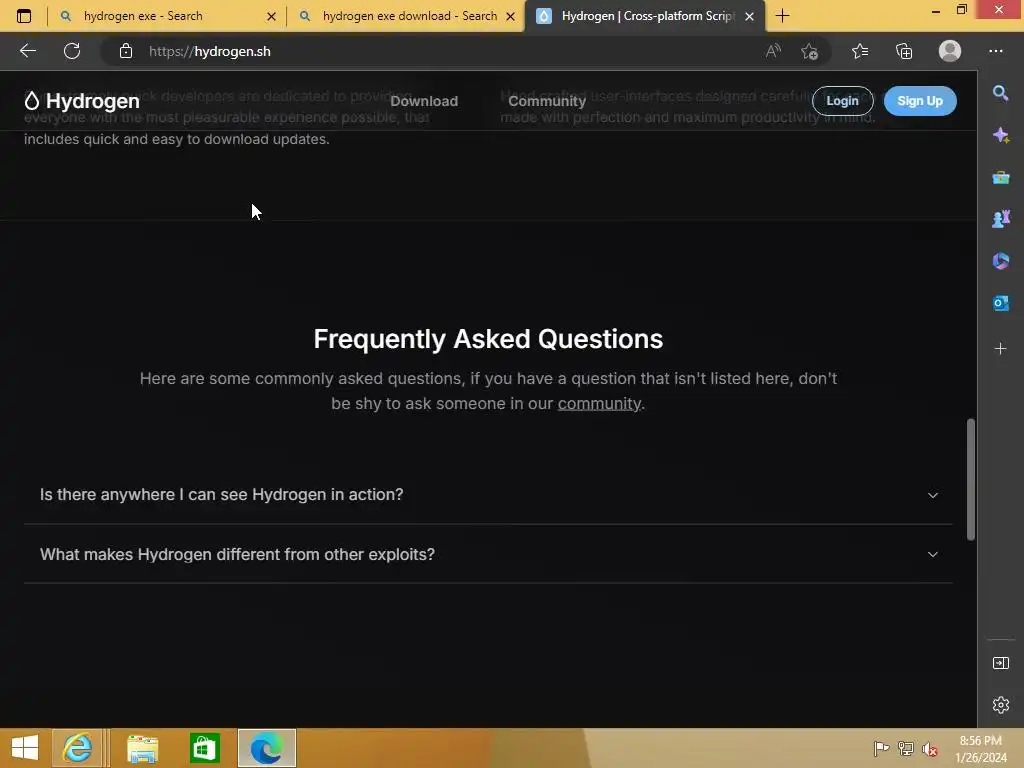This screenshot has width=1024, height=768.
Task: Open the Favorites list
Action: 860,51
